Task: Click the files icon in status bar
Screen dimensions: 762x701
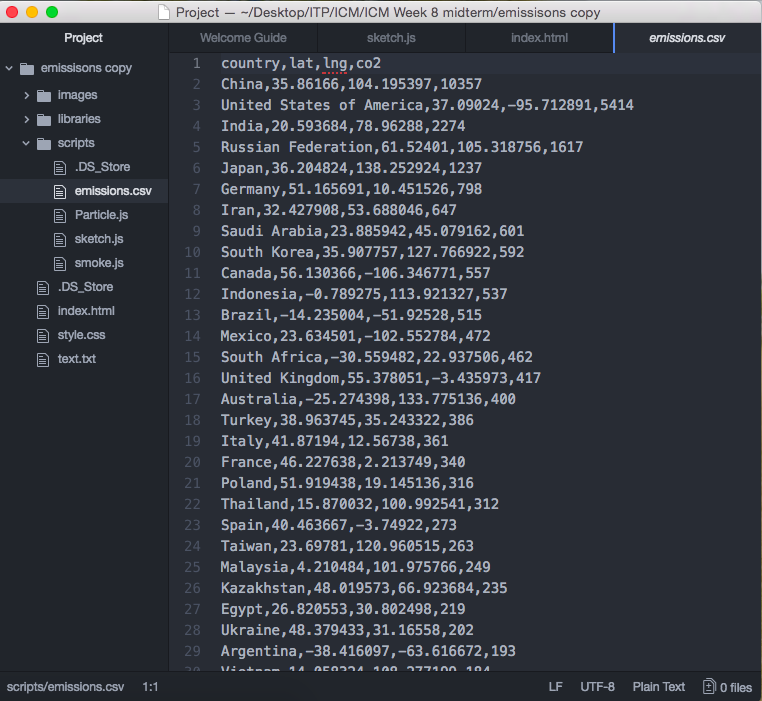Action: point(709,687)
